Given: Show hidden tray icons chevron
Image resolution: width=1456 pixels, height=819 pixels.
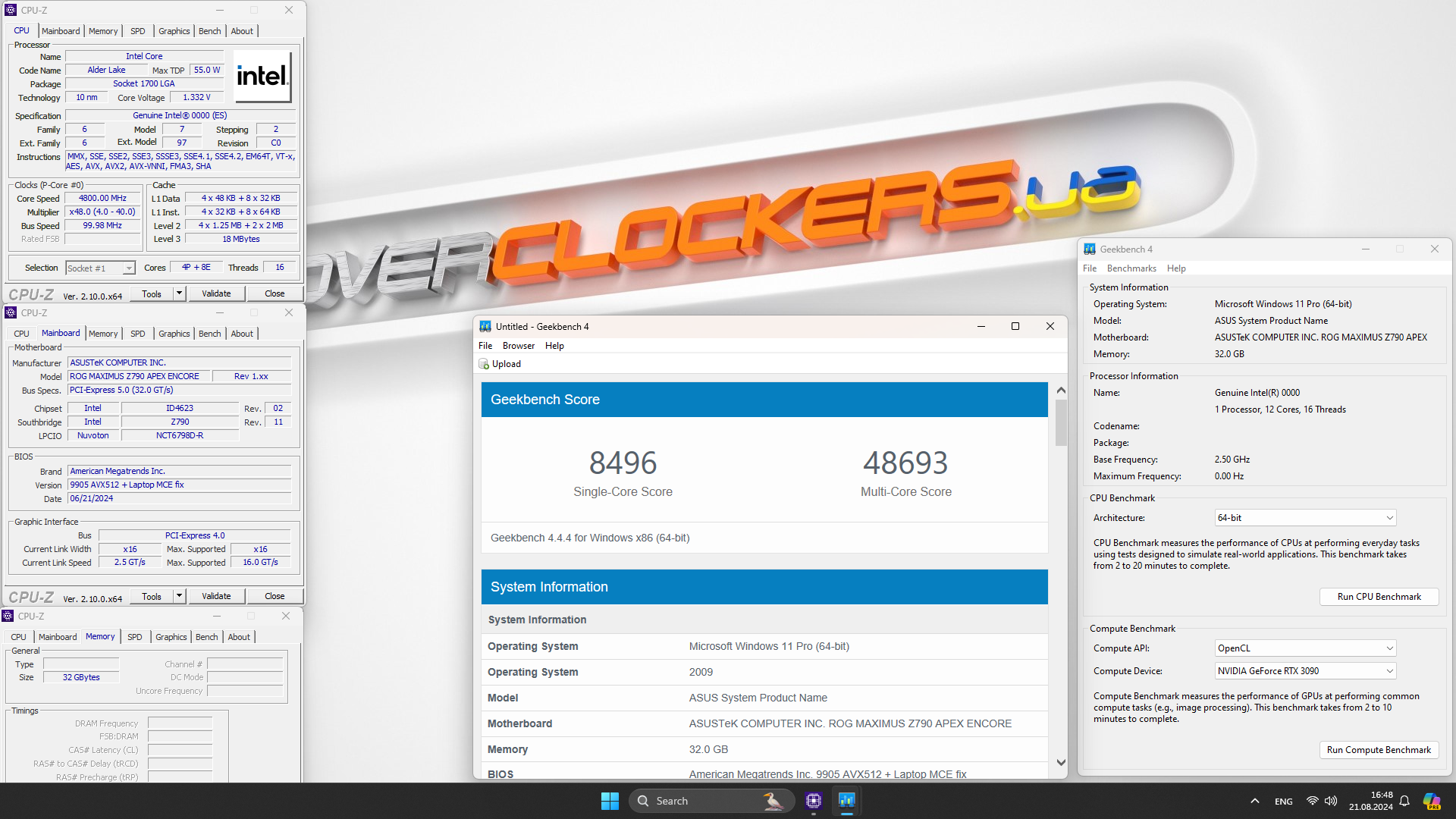Looking at the screenshot, I should coord(1255,801).
